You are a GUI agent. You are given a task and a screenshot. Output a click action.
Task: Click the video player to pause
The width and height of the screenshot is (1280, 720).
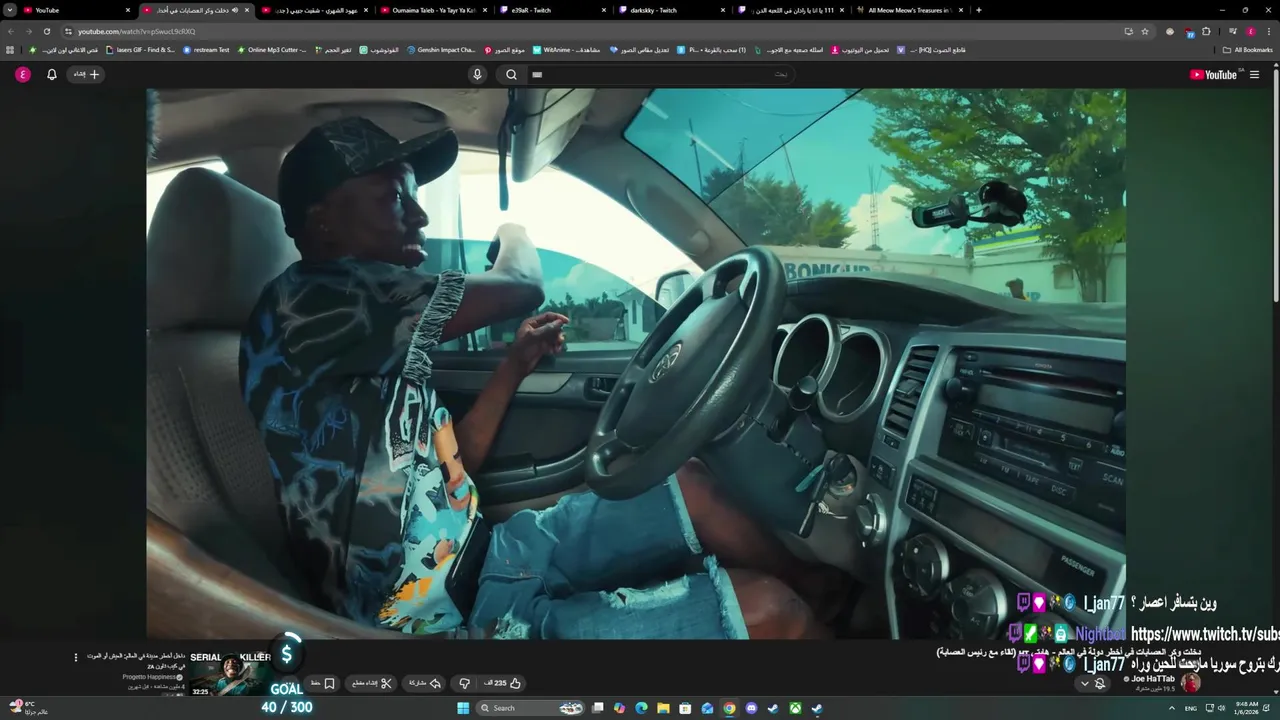coord(636,363)
